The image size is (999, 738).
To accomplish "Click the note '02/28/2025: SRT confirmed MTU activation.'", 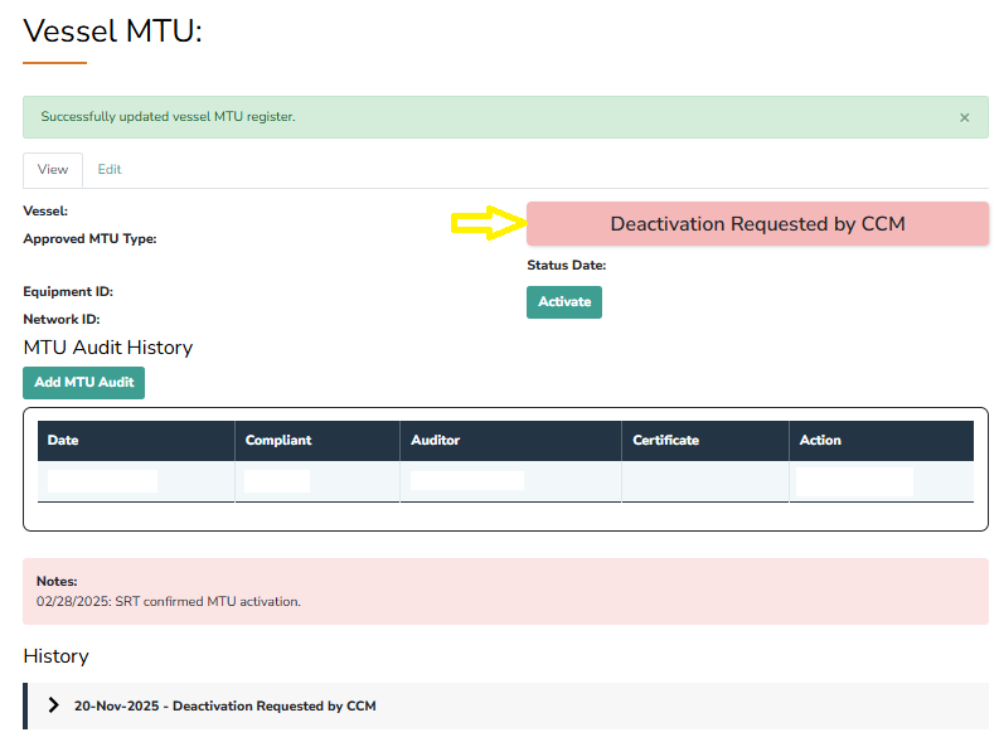I will click(x=168, y=602).
